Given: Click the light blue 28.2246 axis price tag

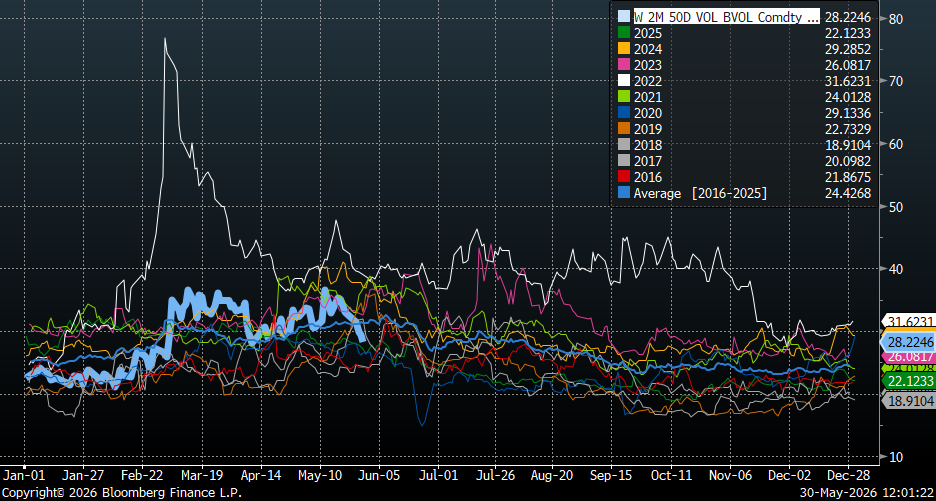Looking at the screenshot, I should (x=909, y=342).
